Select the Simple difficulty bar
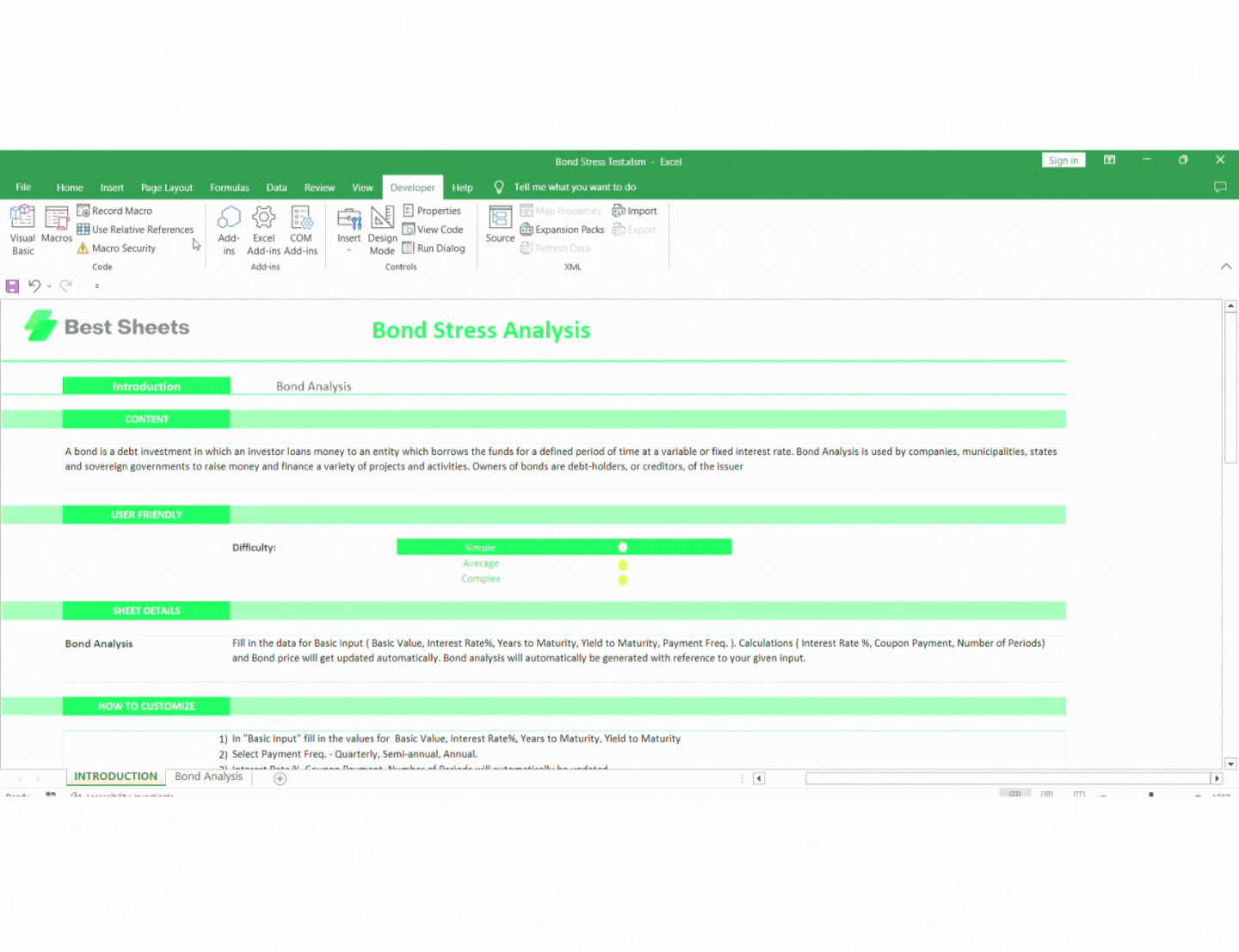1239x952 pixels. pos(564,547)
